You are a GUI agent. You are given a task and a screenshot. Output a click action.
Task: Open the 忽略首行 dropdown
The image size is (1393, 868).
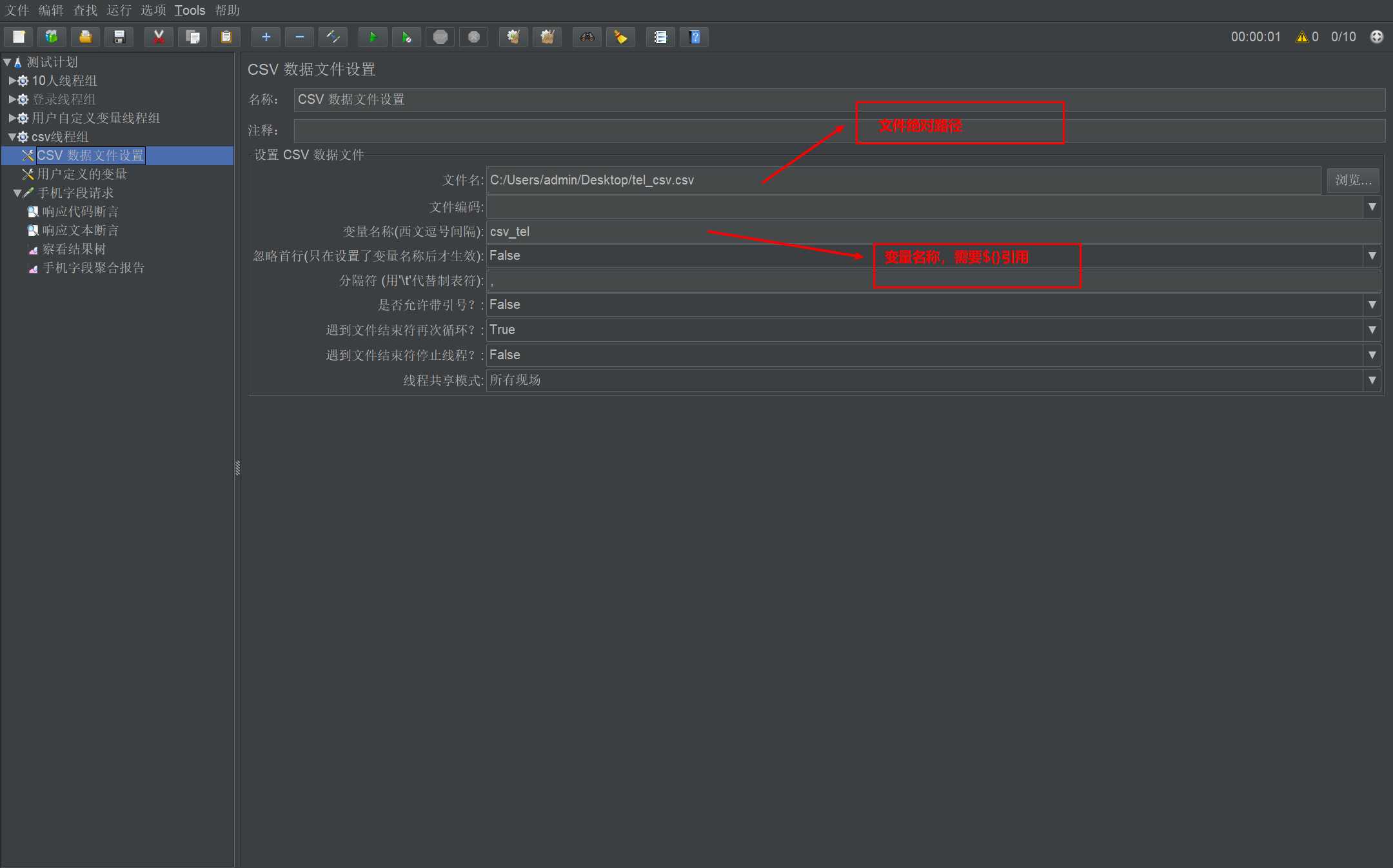pos(1372,256)
